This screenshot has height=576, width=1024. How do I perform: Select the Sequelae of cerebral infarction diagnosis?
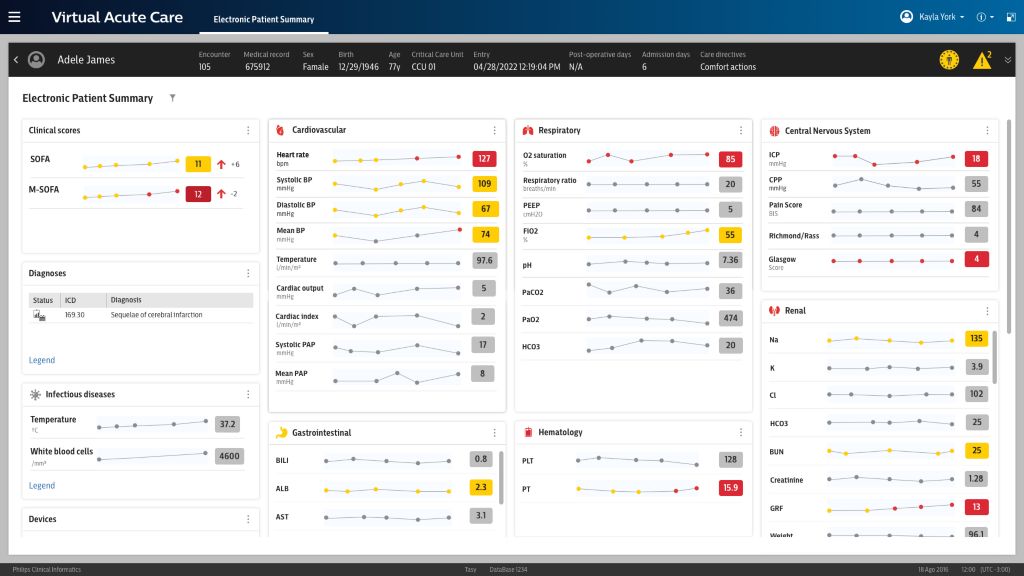pos(156,315)
